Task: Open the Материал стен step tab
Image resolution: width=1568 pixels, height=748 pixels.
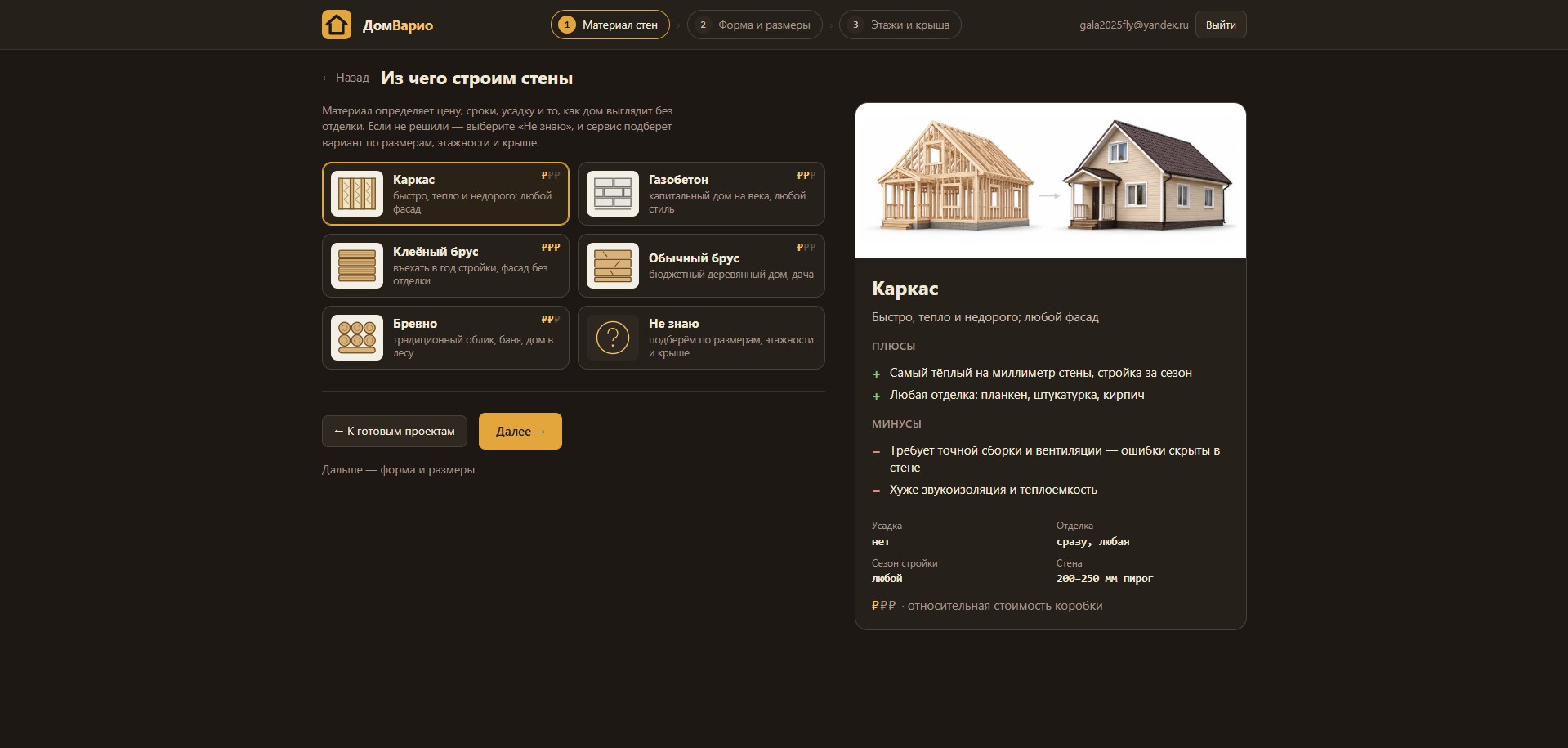Action: coord(610,25)
